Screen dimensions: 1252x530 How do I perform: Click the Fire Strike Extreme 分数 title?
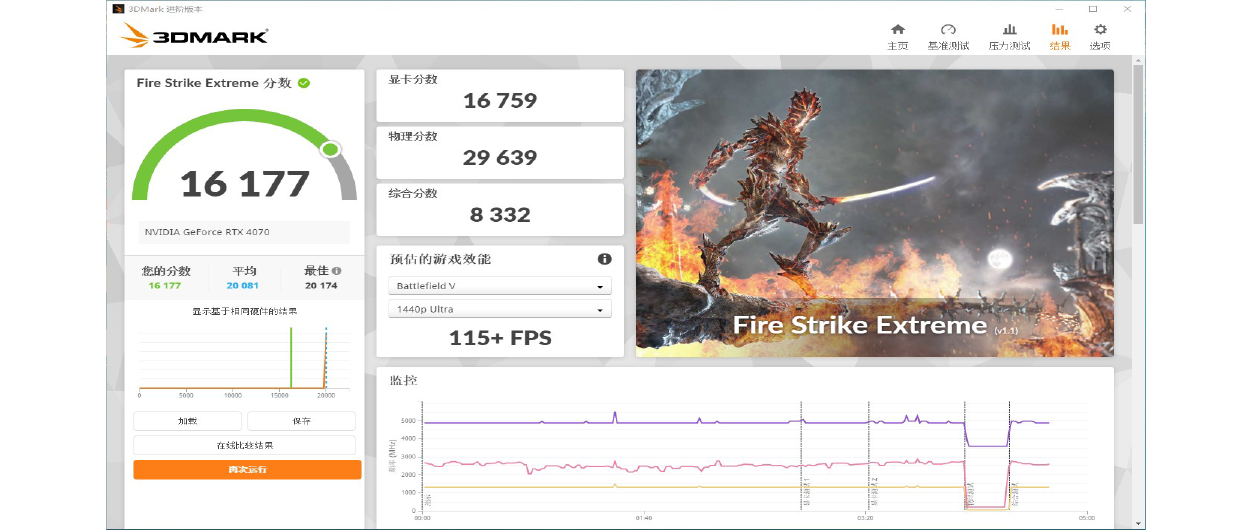(x=214, y=83)
